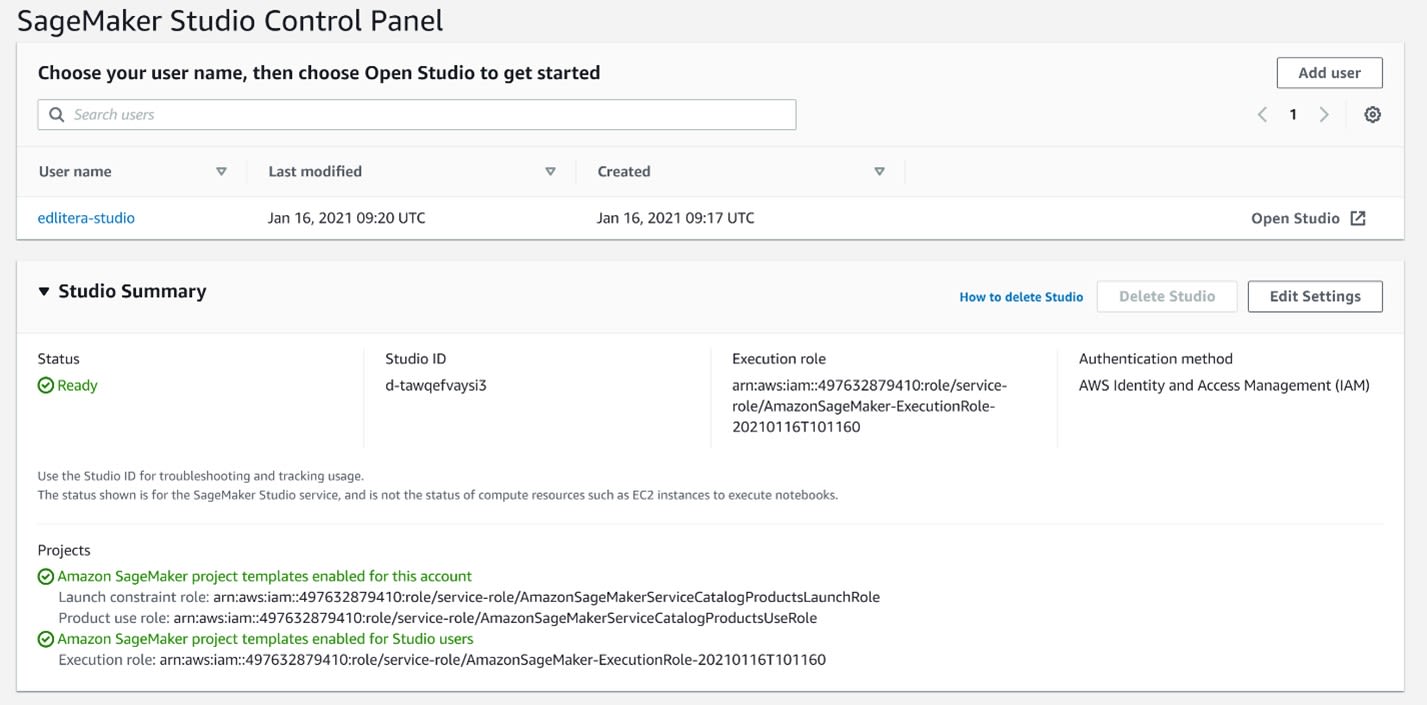The image size is (1427, 705).
Task: Click the Delete Studio button
Action: [1167, 296]
